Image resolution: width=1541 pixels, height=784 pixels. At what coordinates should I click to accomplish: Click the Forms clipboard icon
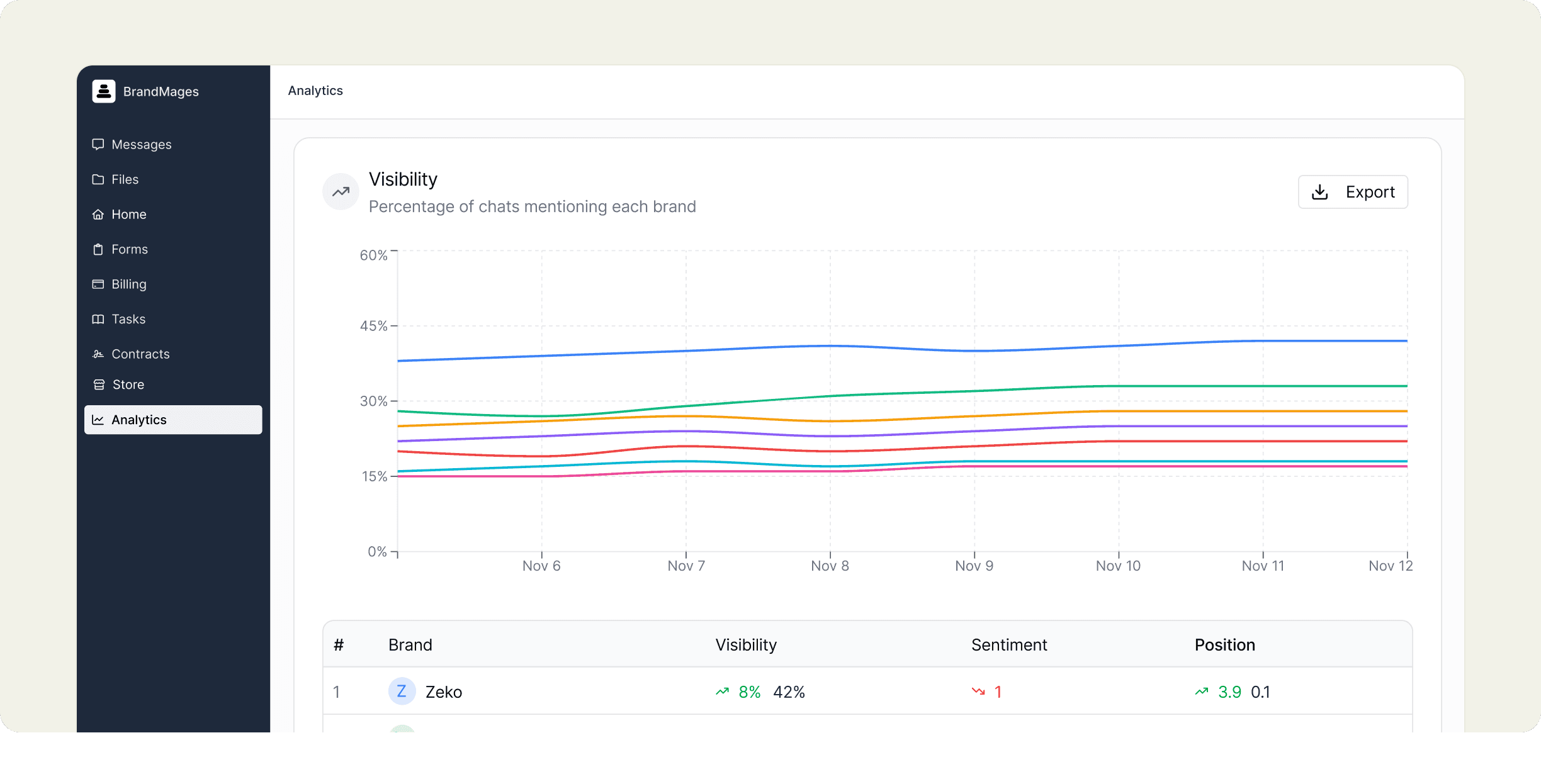(98, 249)
